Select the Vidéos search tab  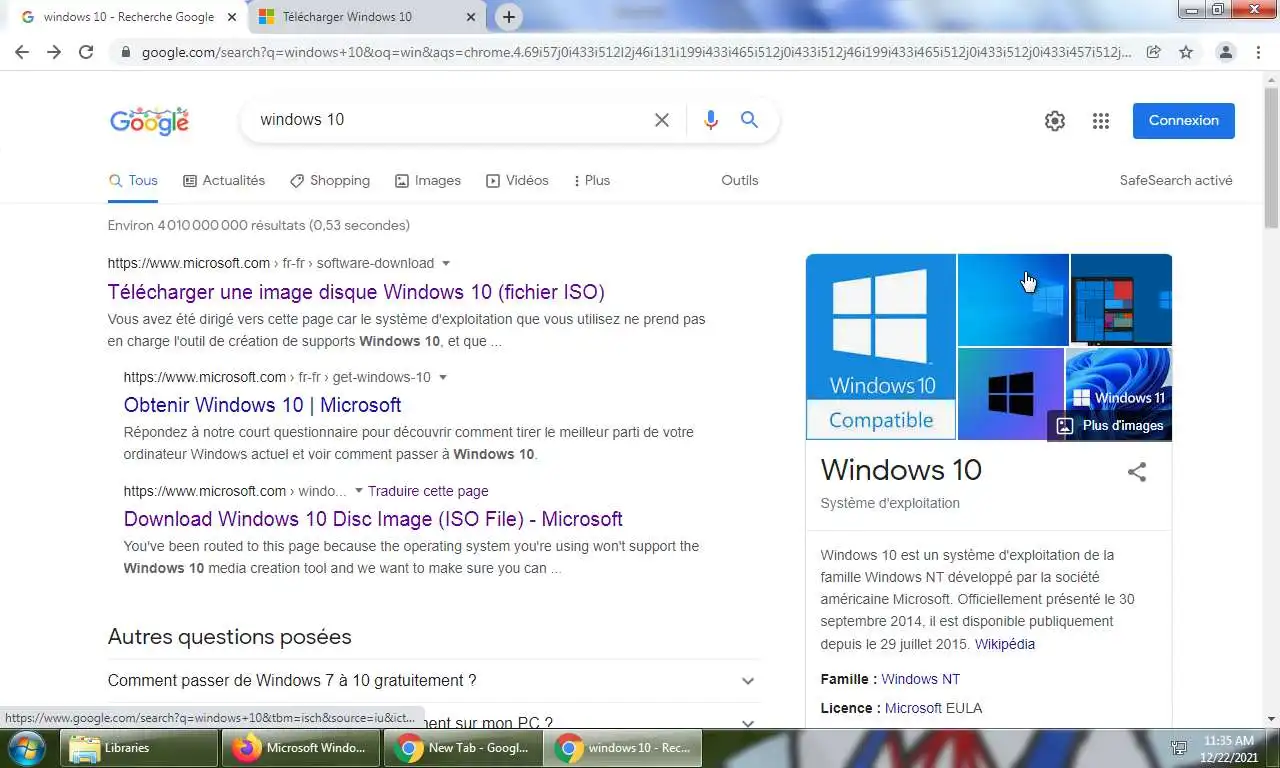coord(517,181)
